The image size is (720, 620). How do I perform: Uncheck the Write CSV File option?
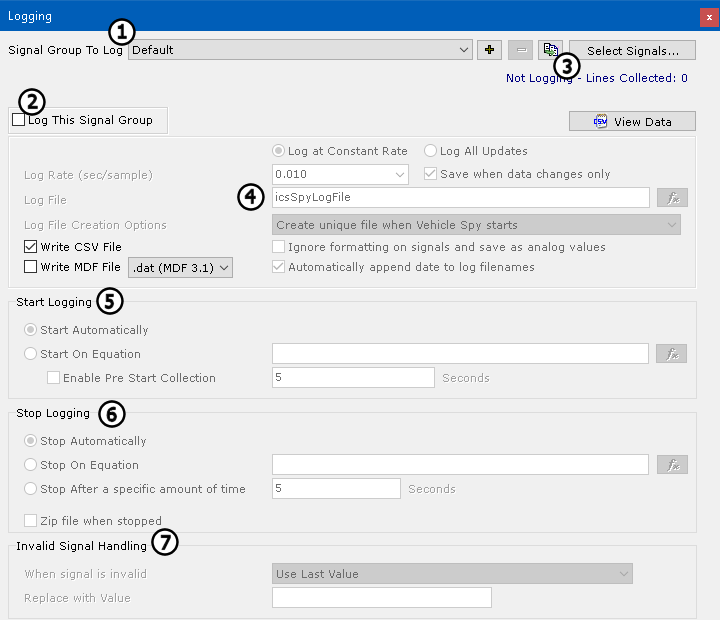30,247
